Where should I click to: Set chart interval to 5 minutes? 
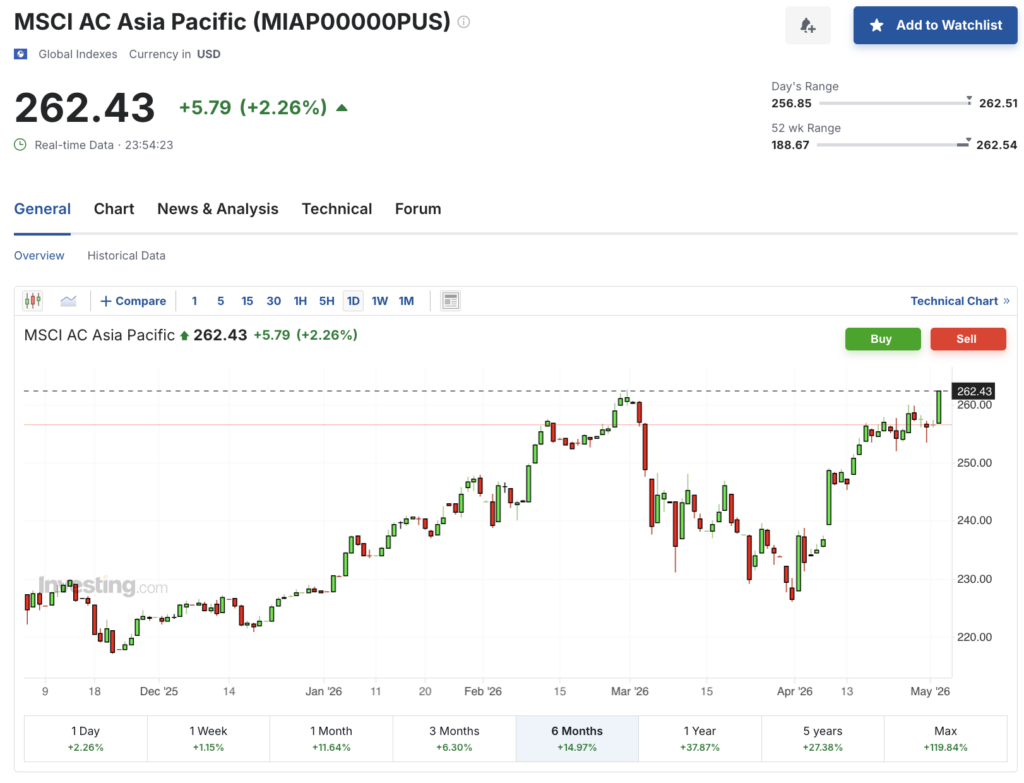click(221, 301)
